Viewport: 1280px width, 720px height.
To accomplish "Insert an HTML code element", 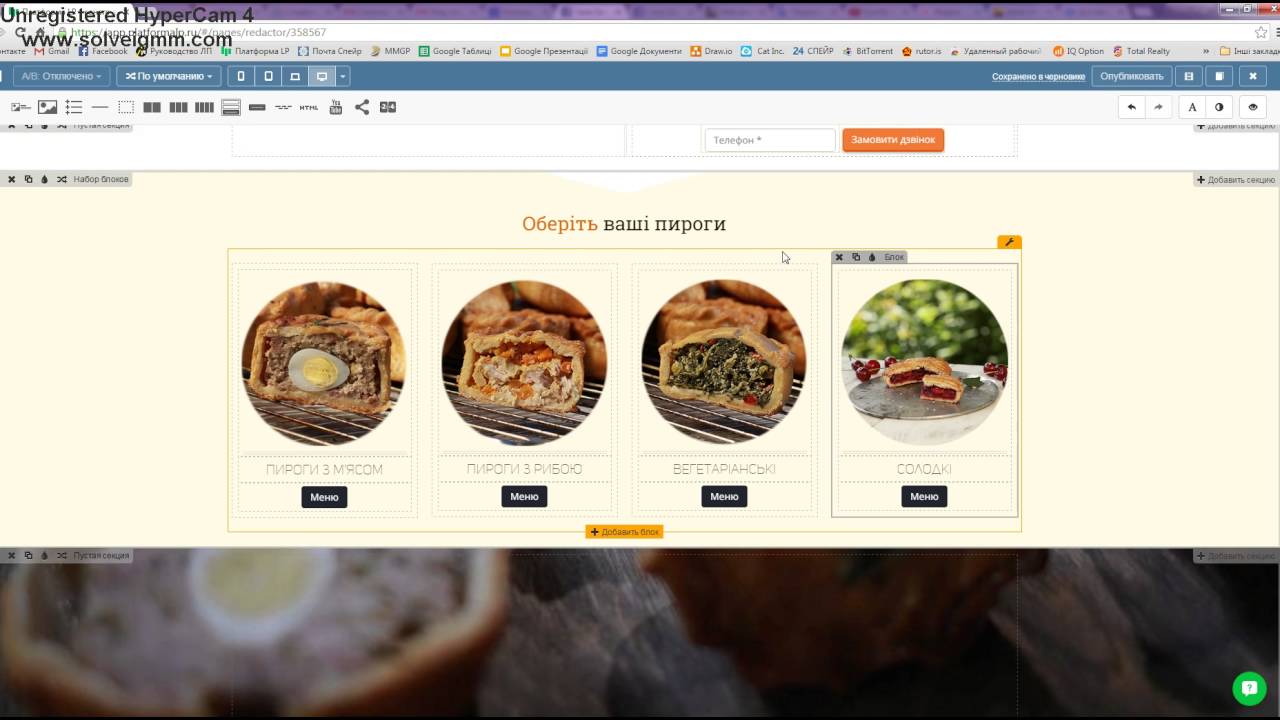I will click(309, 107).
